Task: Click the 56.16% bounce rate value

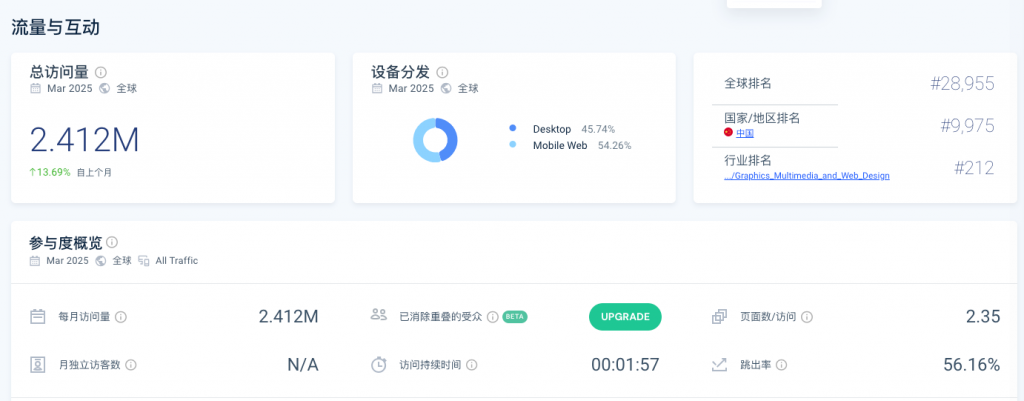Action: [x=972, y=364]
